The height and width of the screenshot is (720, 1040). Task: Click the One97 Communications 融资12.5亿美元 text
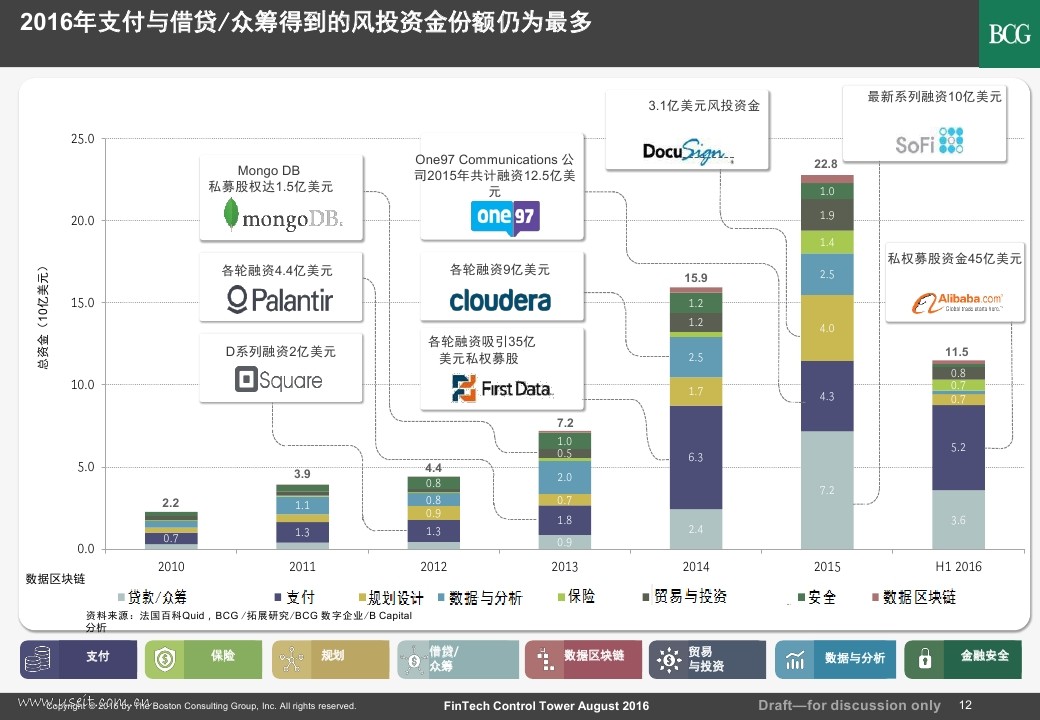click(x=495, y=175)
